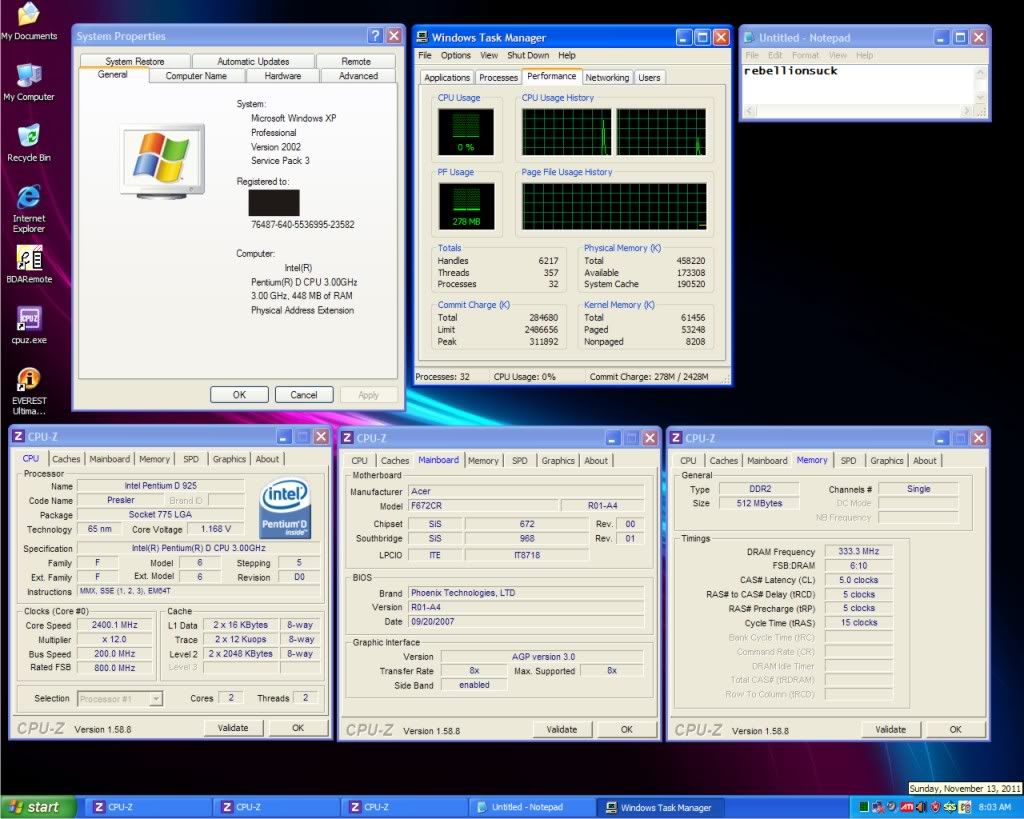
Task: Activate the Windows Task Manager taskbar button
Action: [660, 807]
